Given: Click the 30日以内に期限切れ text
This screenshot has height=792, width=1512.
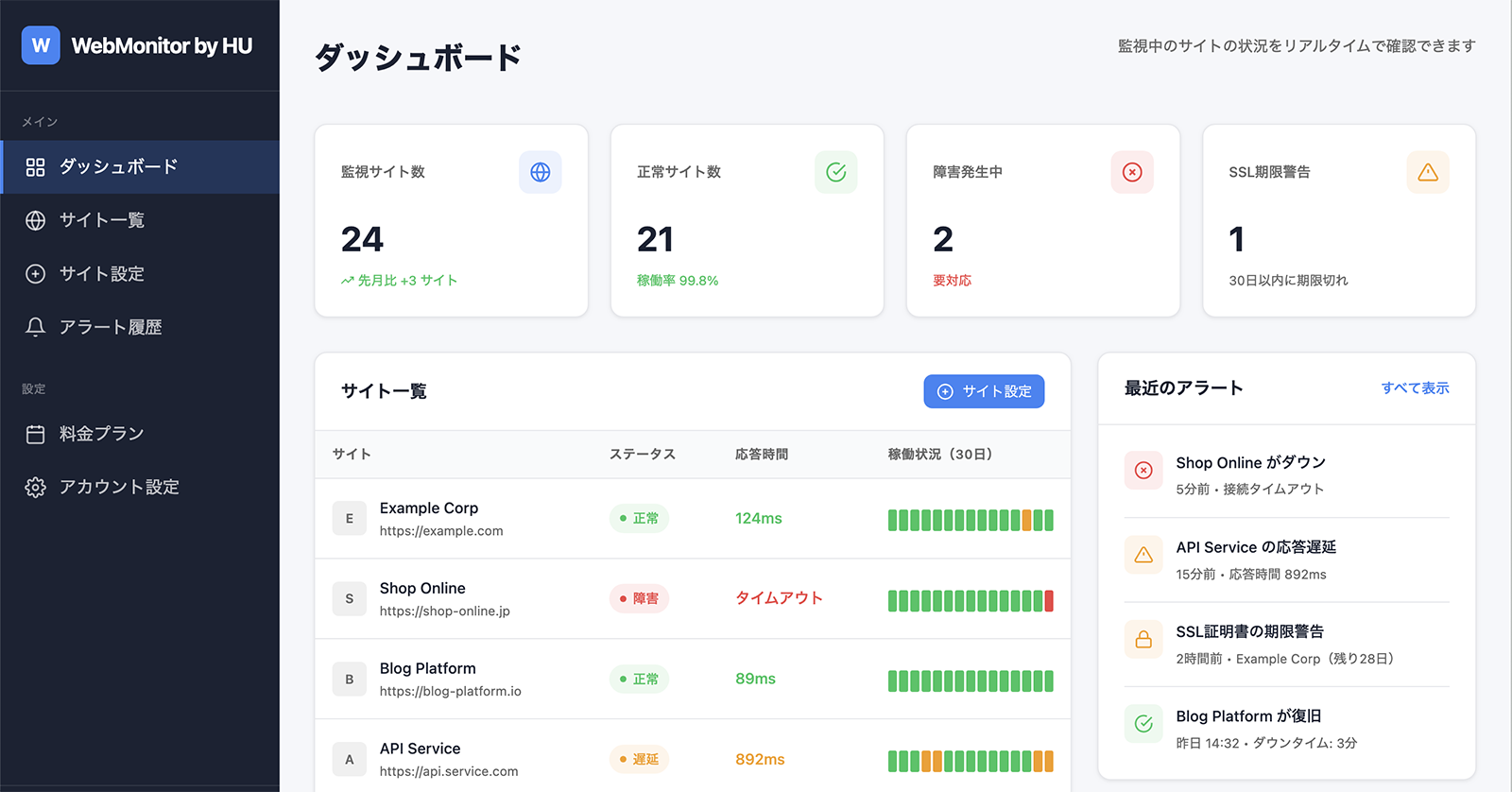Looking at the screenshot, I should click(x=1288, y=281).
